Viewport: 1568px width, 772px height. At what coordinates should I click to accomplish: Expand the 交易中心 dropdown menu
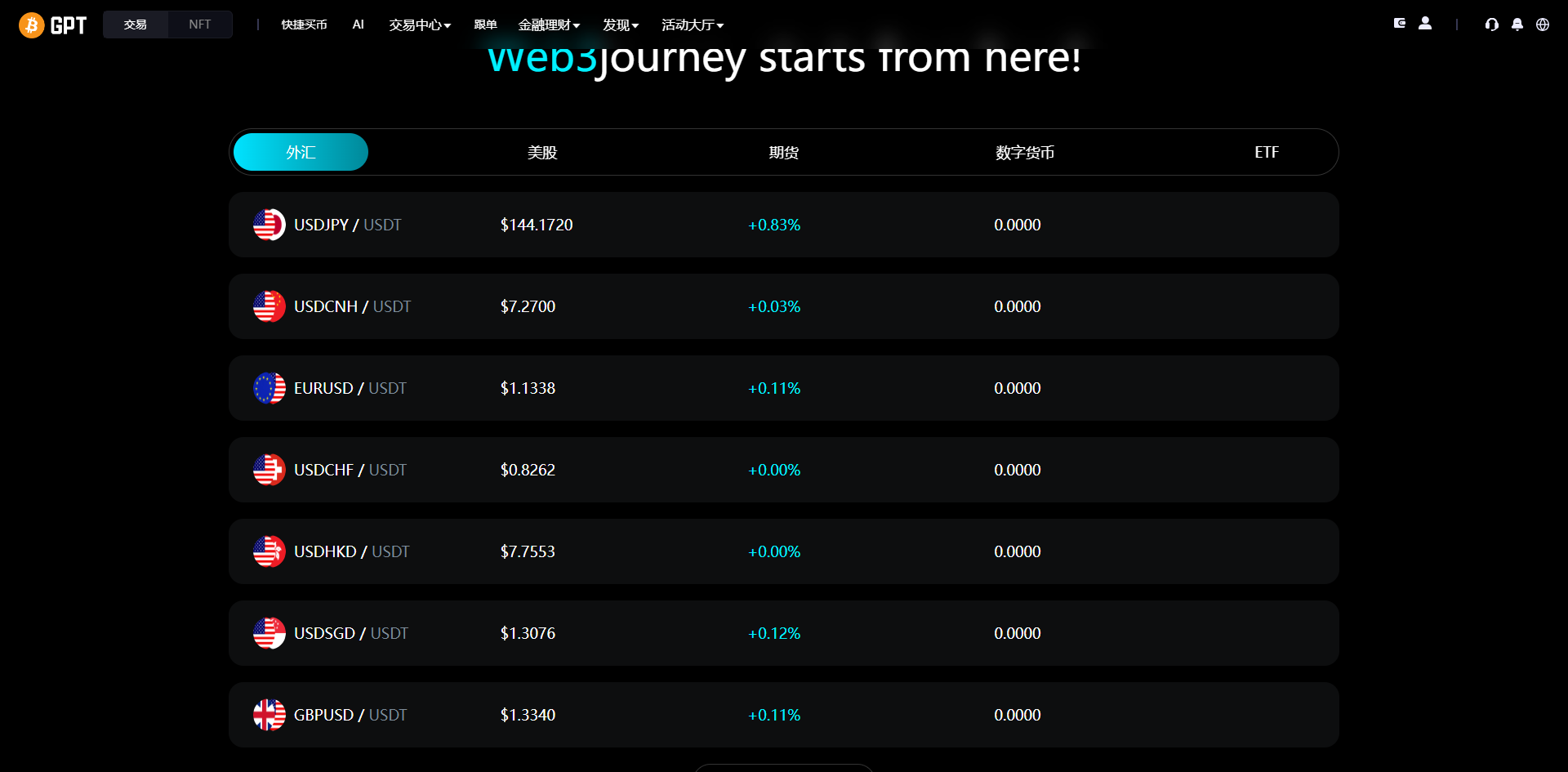pyautogui.click(x=420, y=25)
